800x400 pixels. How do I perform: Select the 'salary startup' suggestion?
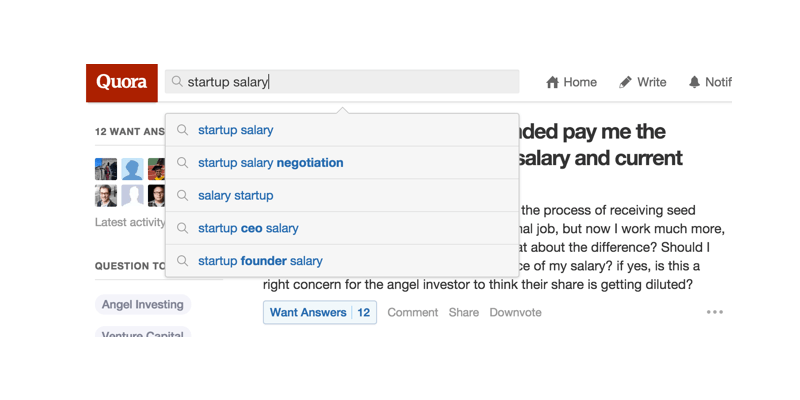(236, 196)
